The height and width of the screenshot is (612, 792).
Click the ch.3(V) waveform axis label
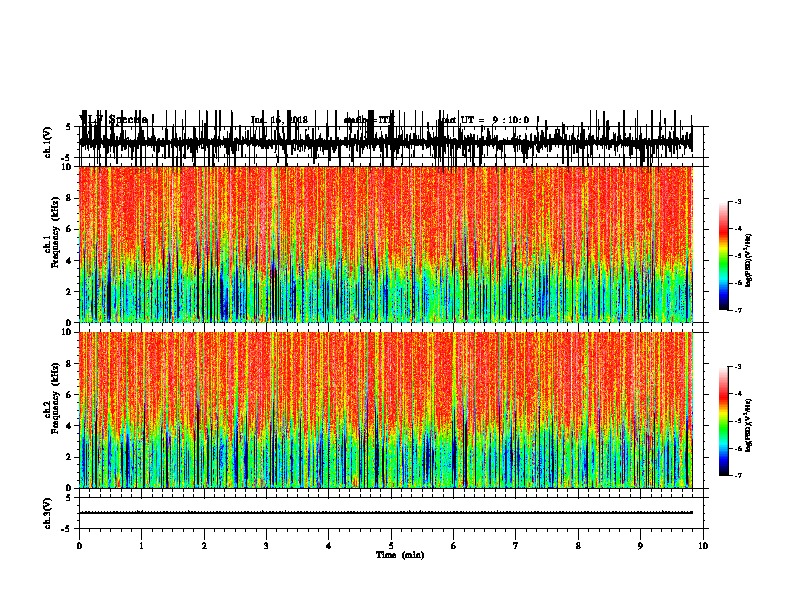[x=48, y=513]
